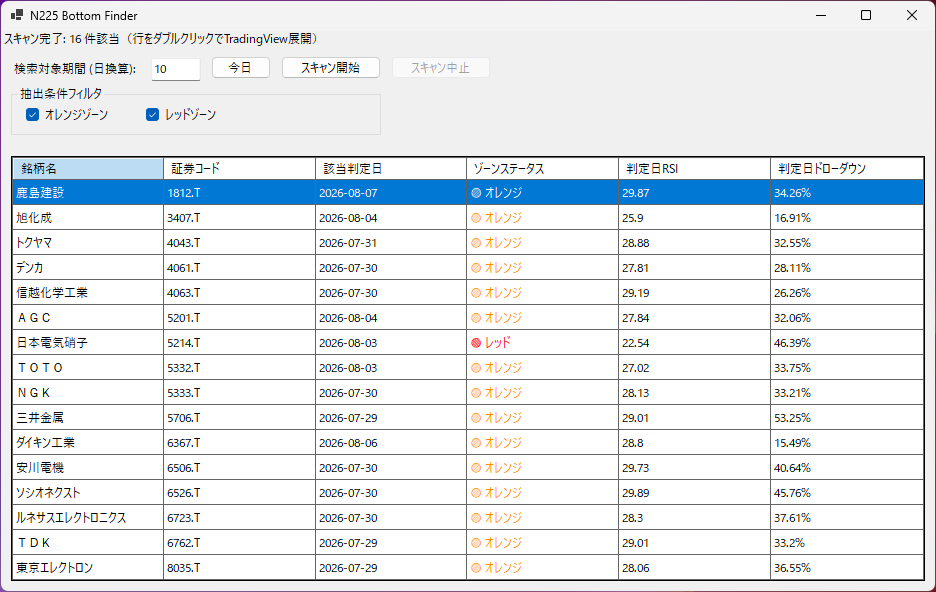Click the スキャン開始 button
This screenshot has height=592, width=936.
click(x=331, y=68)
